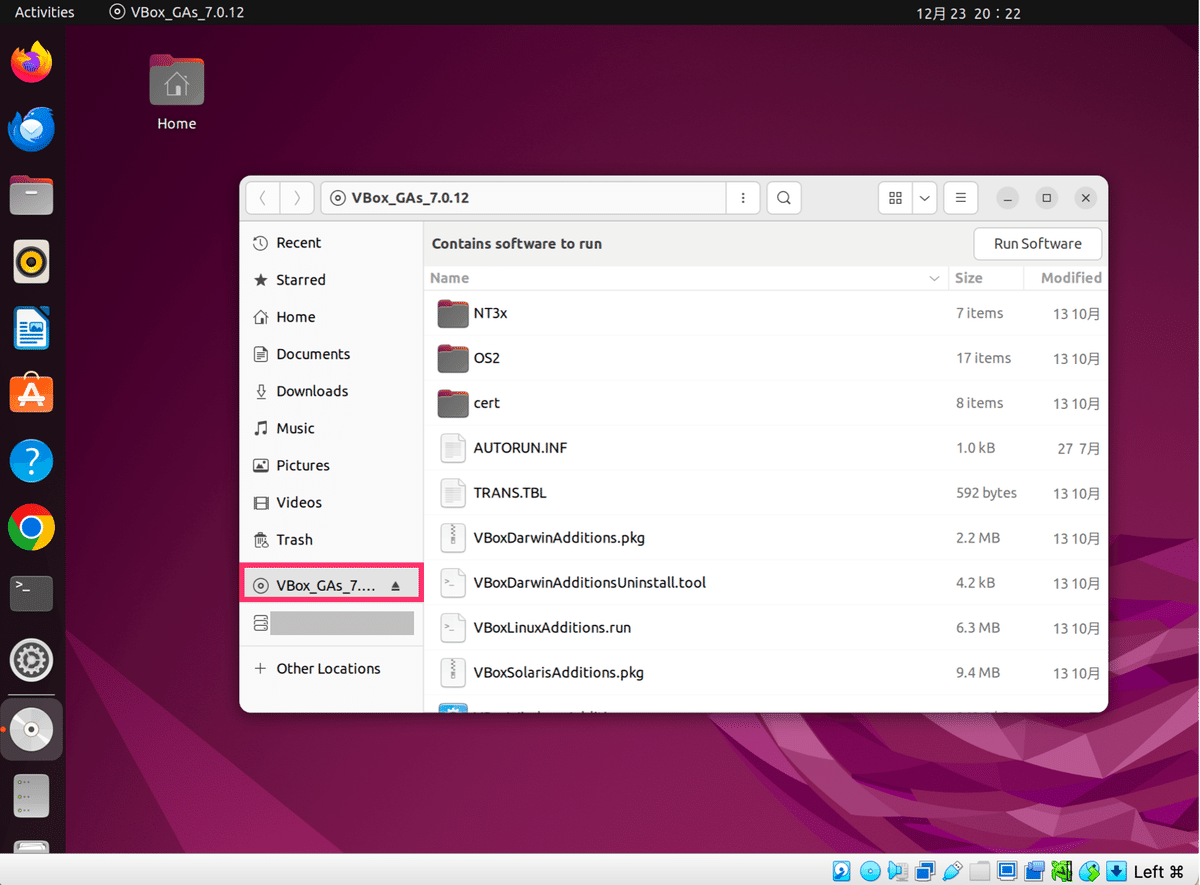
Task: Launch Google Chrome from the dock
Action: pyautogui.click(x=31, y=528)
